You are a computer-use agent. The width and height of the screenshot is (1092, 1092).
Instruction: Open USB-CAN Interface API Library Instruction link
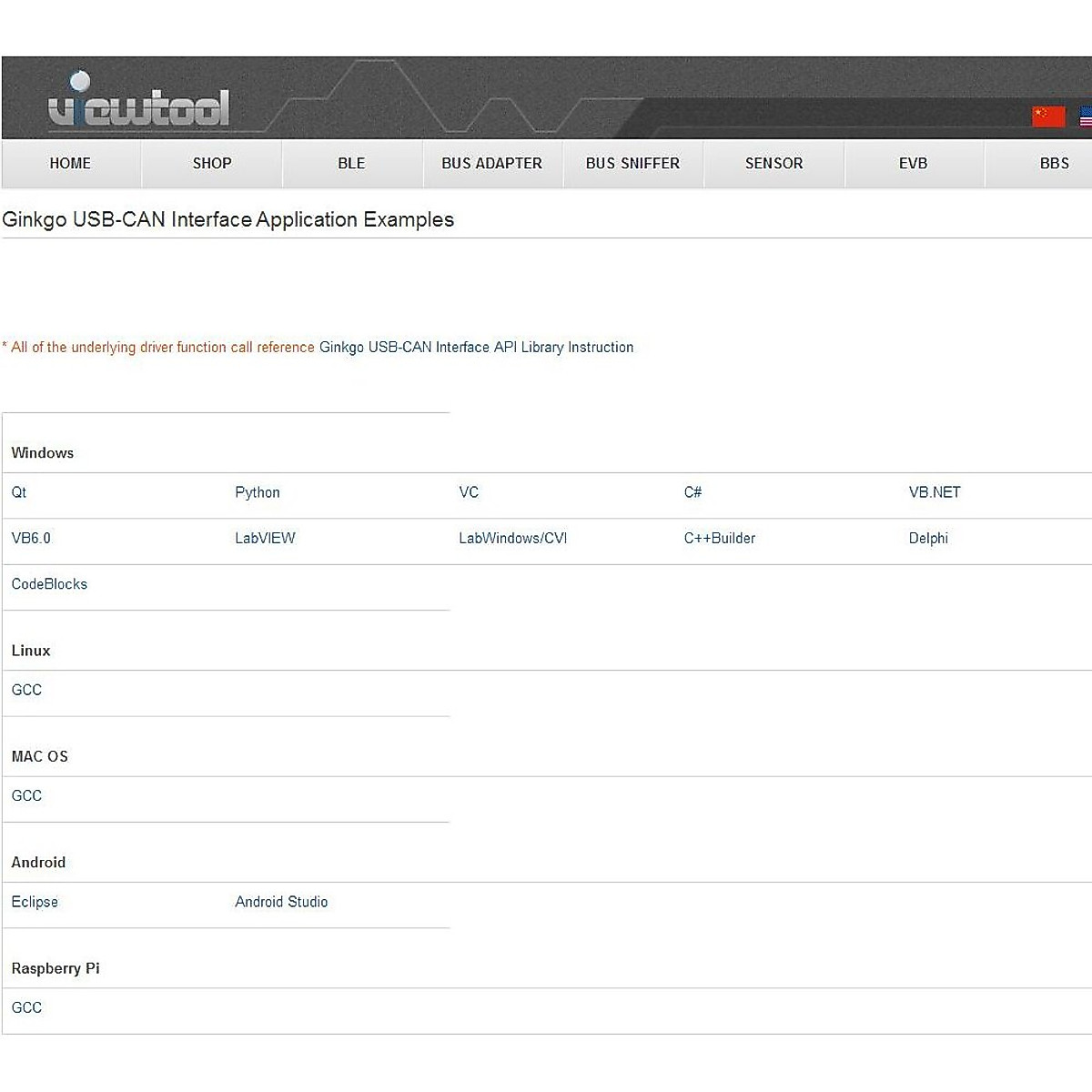pos(476,348)
